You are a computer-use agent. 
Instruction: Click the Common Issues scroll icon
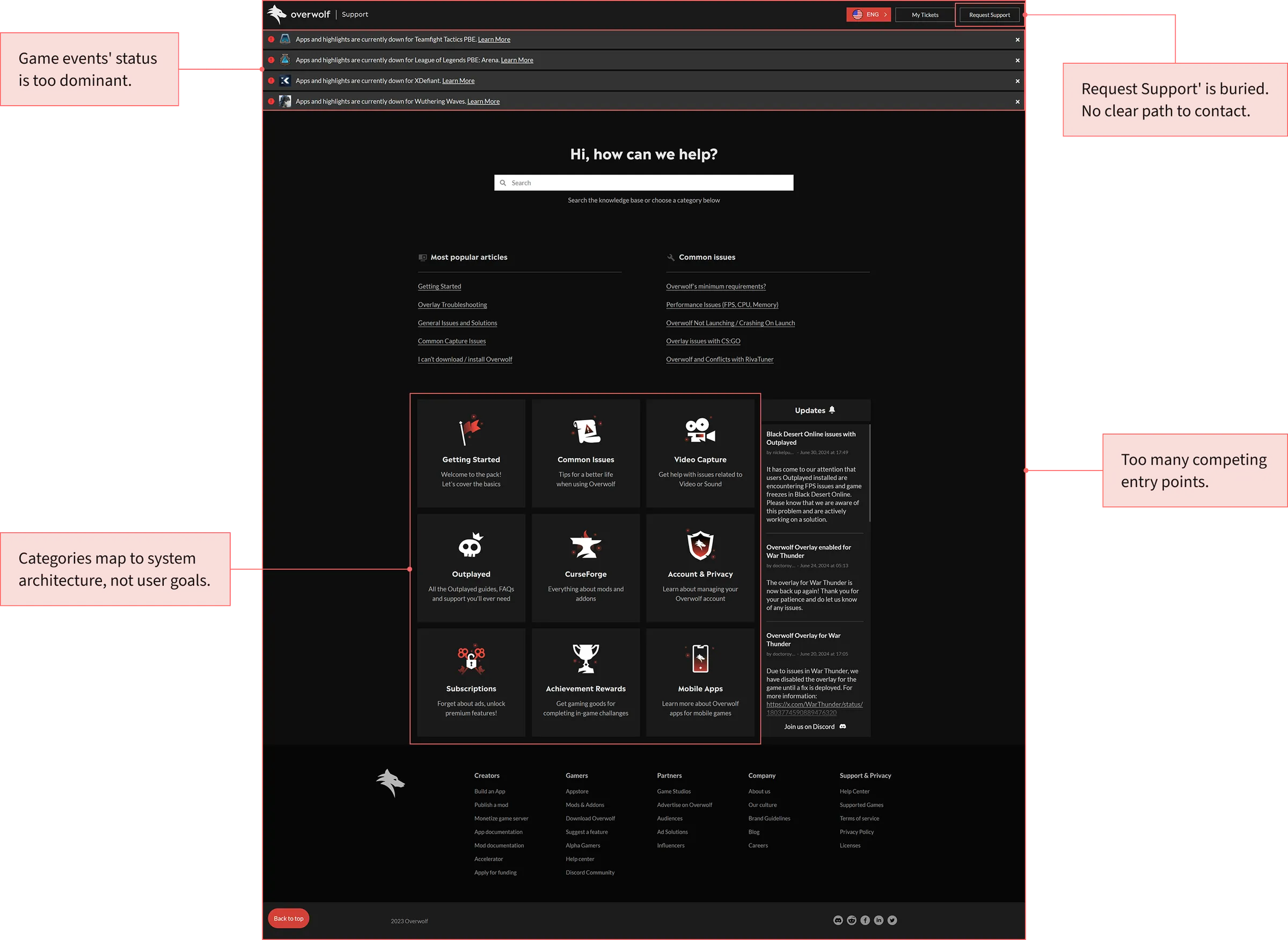click(586, 430)
